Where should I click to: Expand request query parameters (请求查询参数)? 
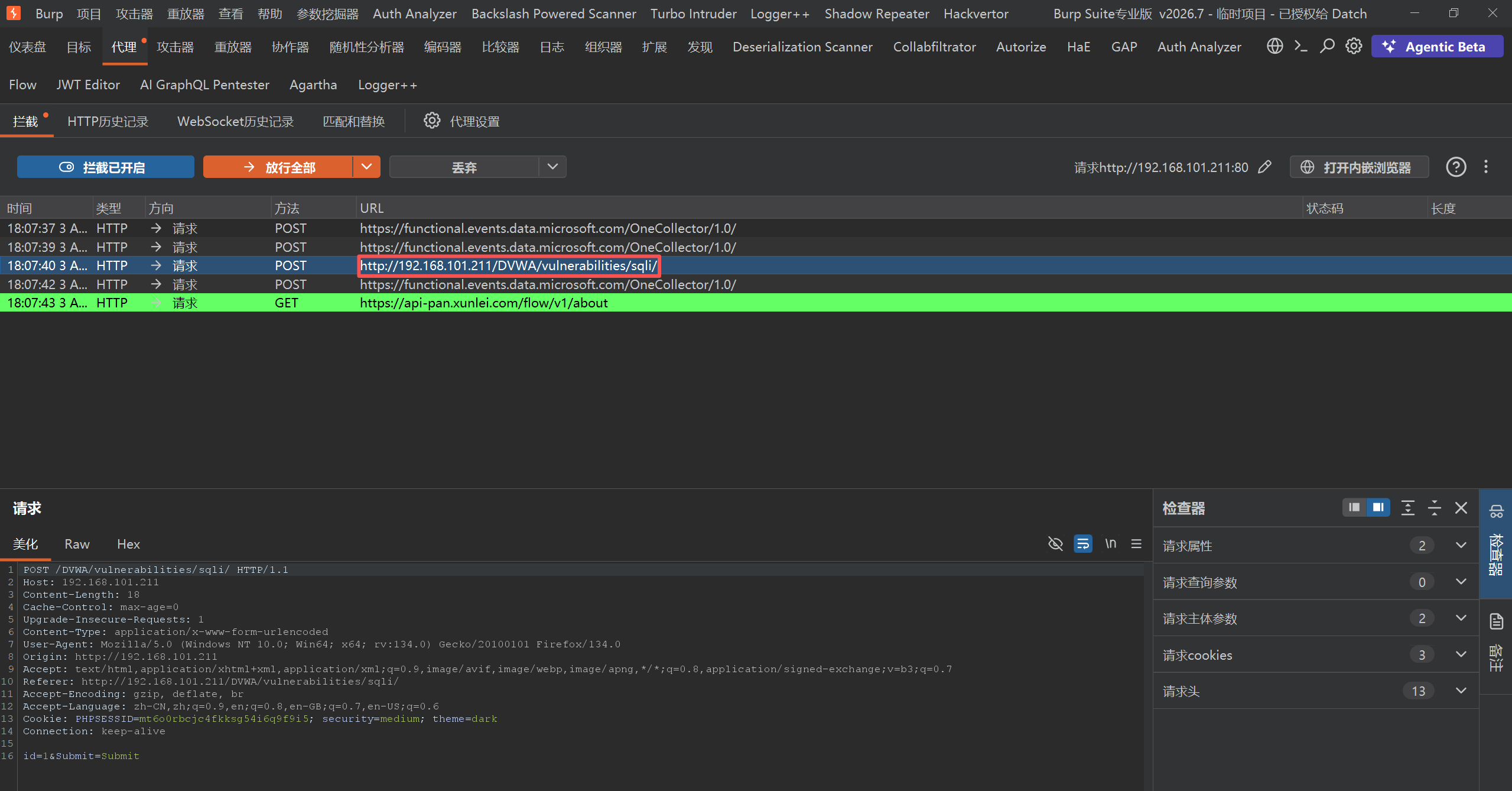point(1316,582)
